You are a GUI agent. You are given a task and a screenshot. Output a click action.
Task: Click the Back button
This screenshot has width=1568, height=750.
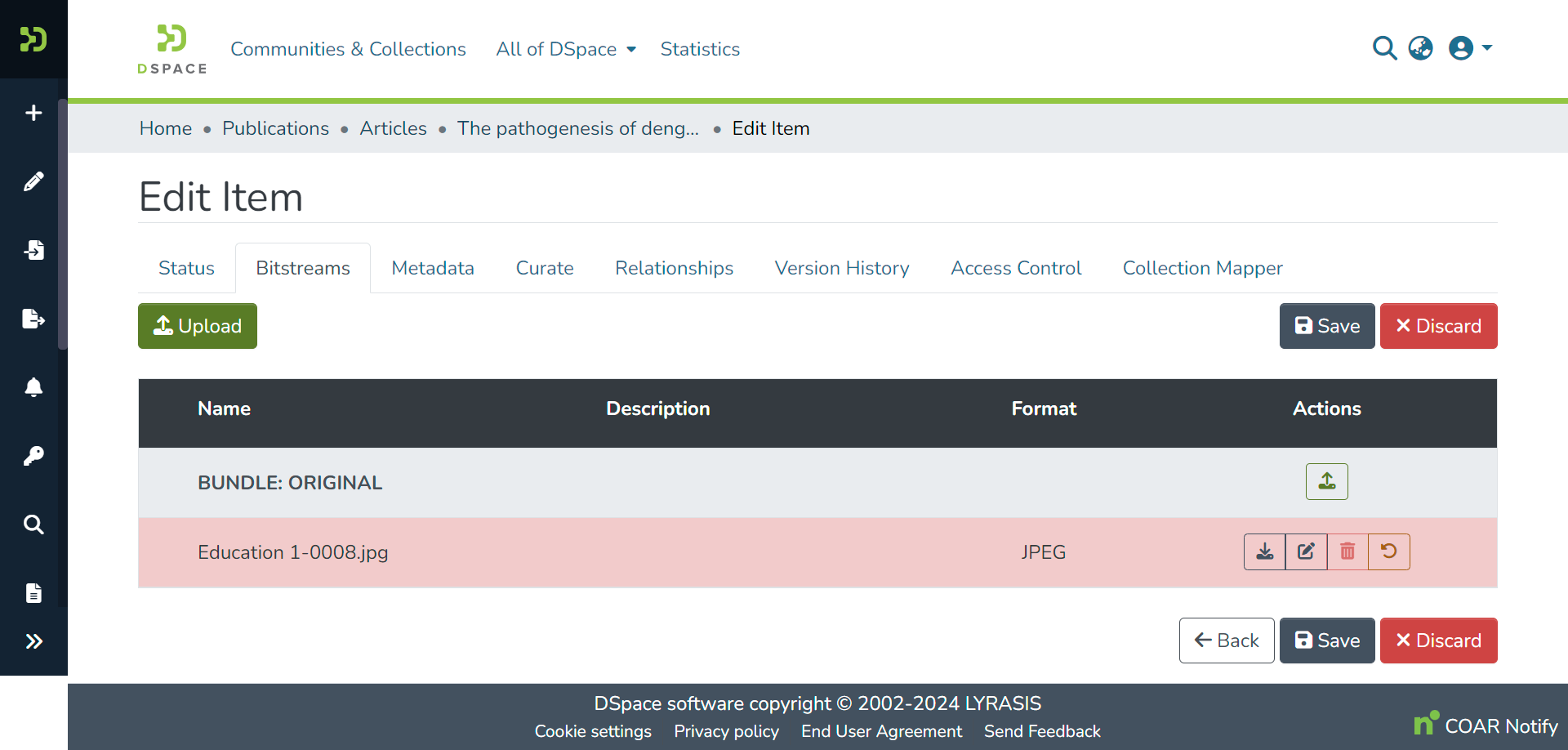1227,641
